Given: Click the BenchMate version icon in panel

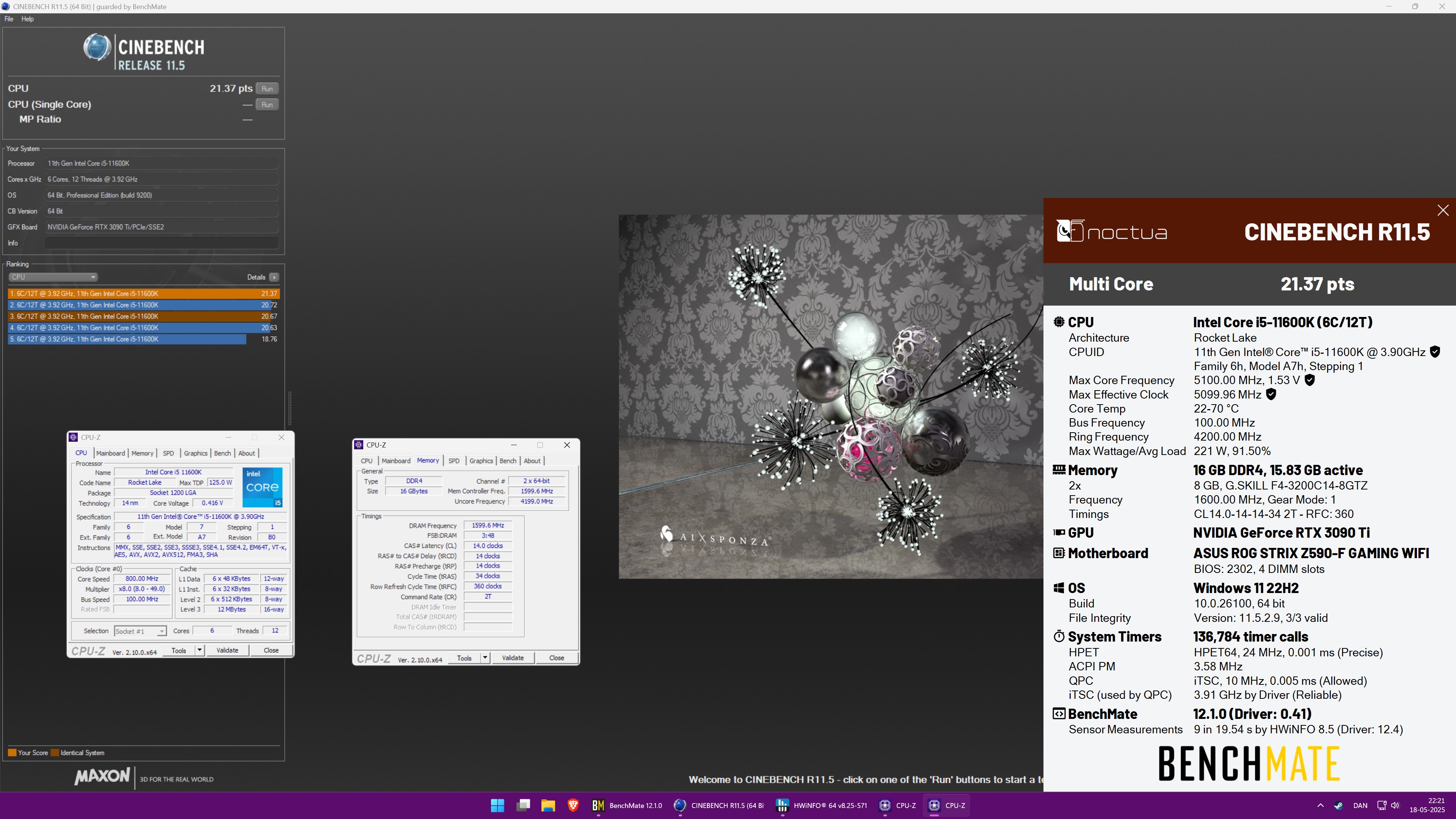Looking at the screenshot, I should pyautogui.click(x=1059, y=713).
